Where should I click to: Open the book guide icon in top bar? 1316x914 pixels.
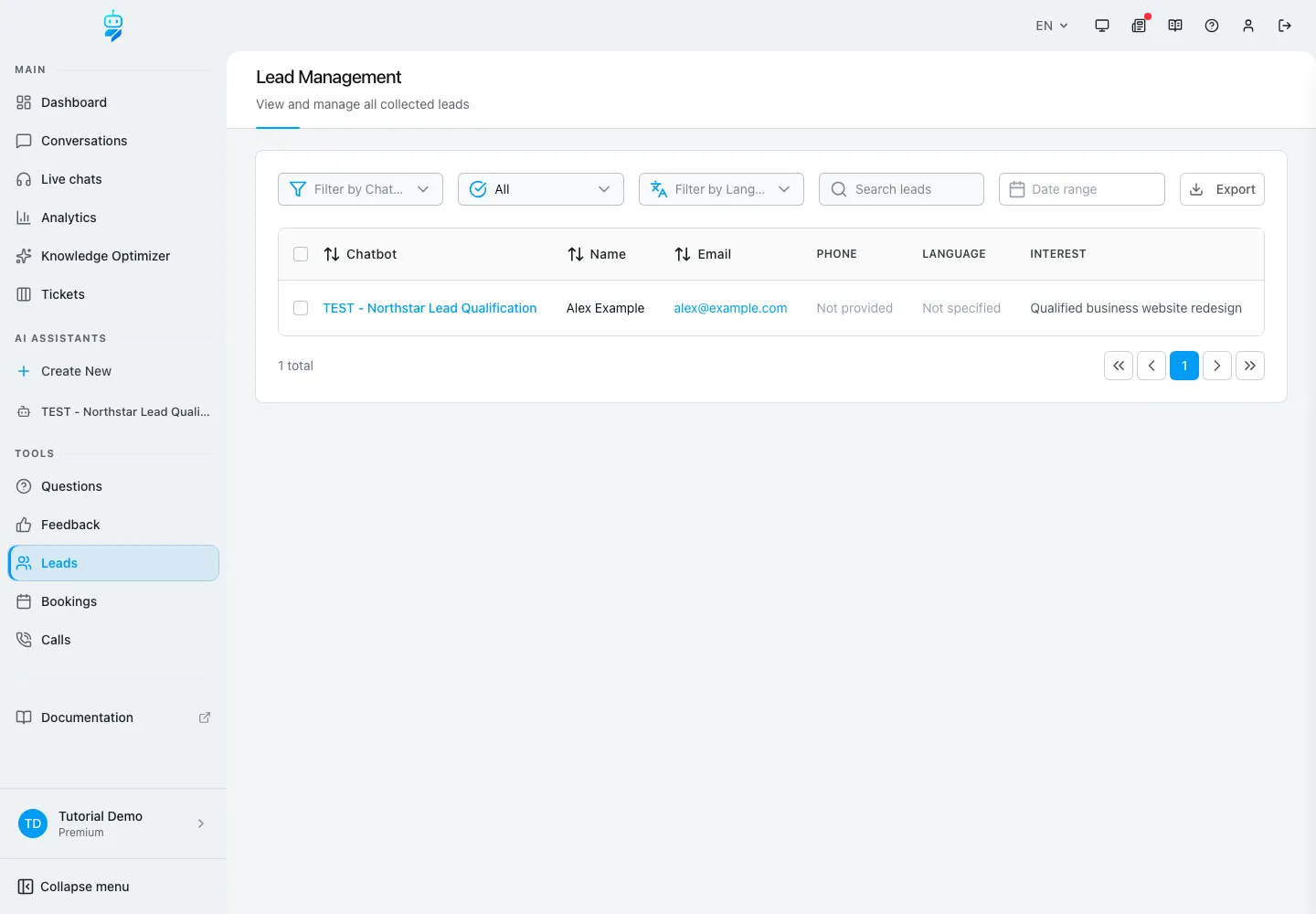pos(1175,26)
